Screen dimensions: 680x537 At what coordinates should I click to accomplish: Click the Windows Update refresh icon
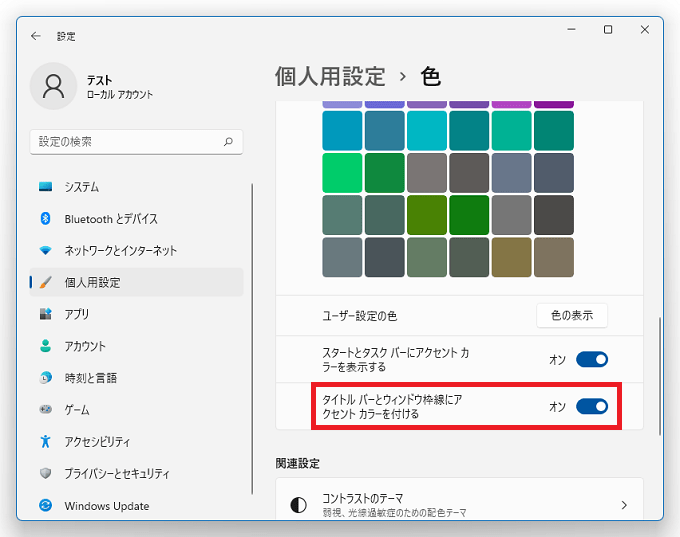[46, 505]
